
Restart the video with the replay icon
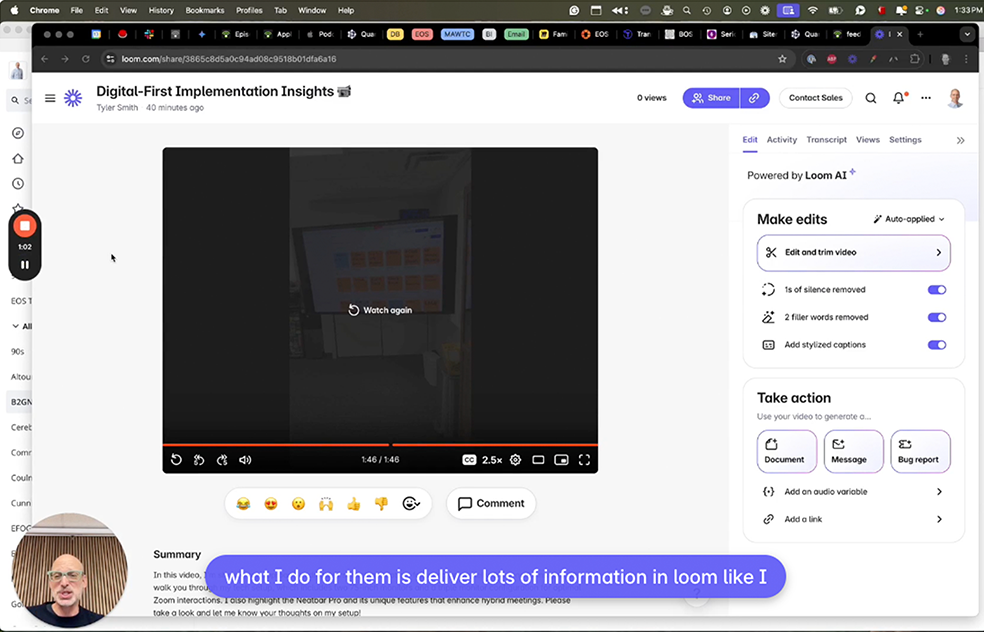(176, 460)
